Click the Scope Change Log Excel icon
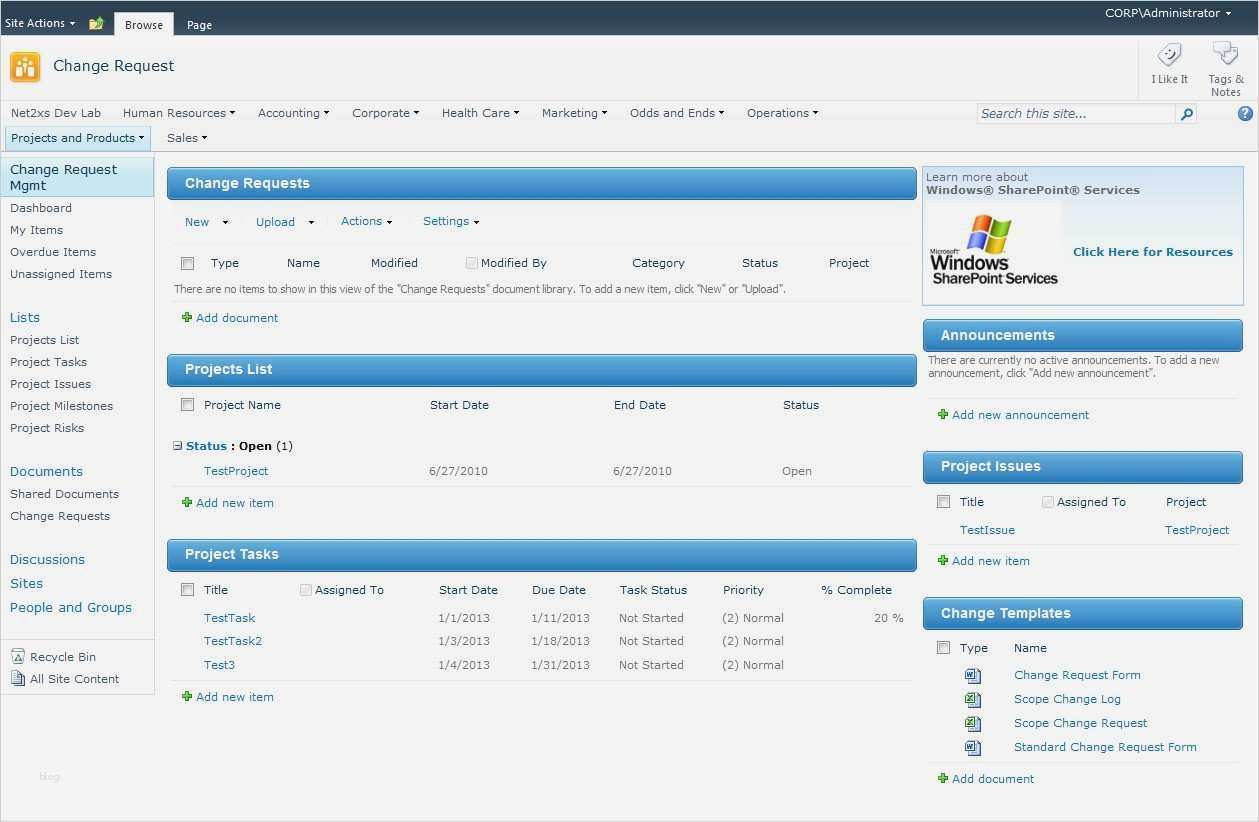 coord(972,699)
